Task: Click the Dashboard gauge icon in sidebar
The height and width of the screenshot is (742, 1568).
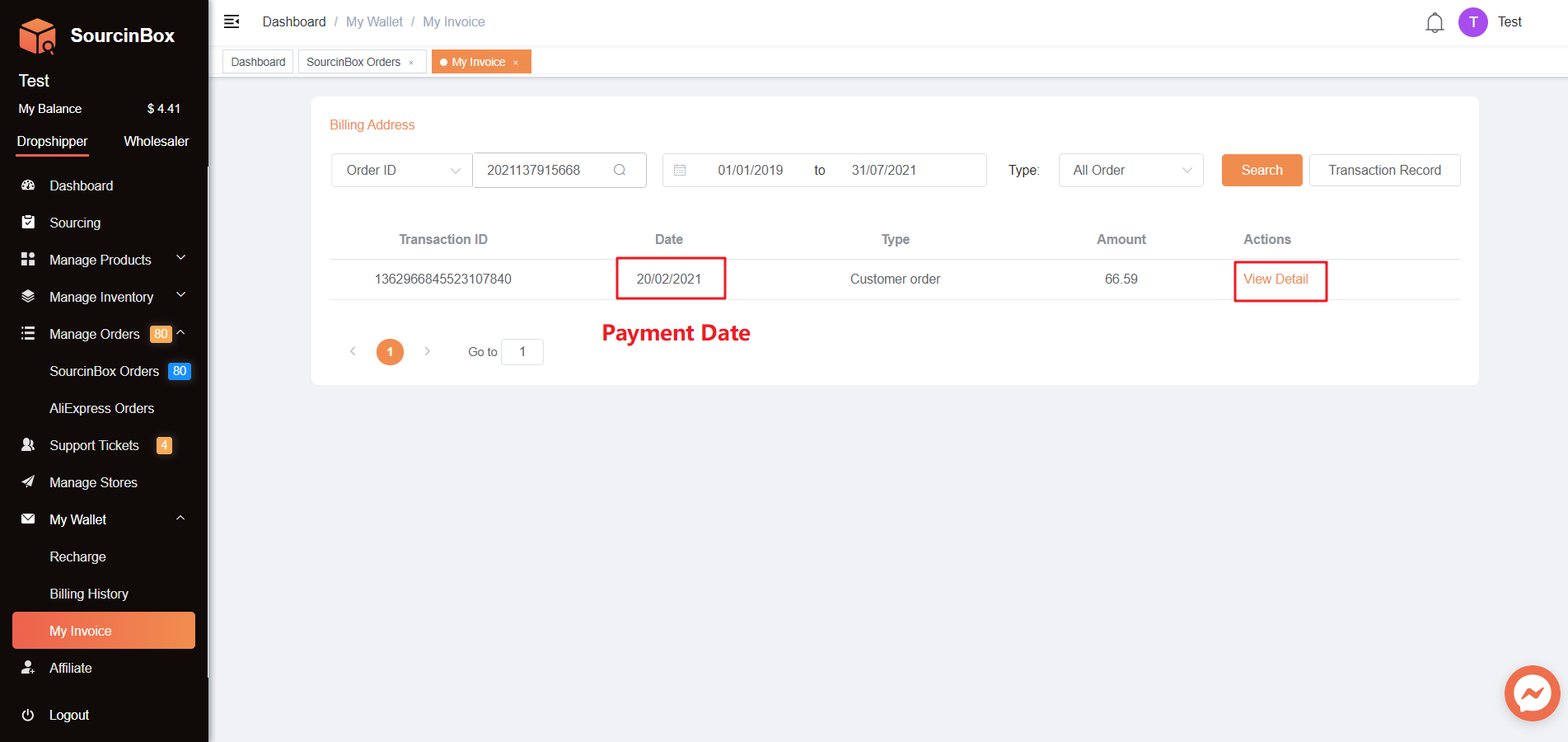Action: pyautogui.click(x=28, y=185)
